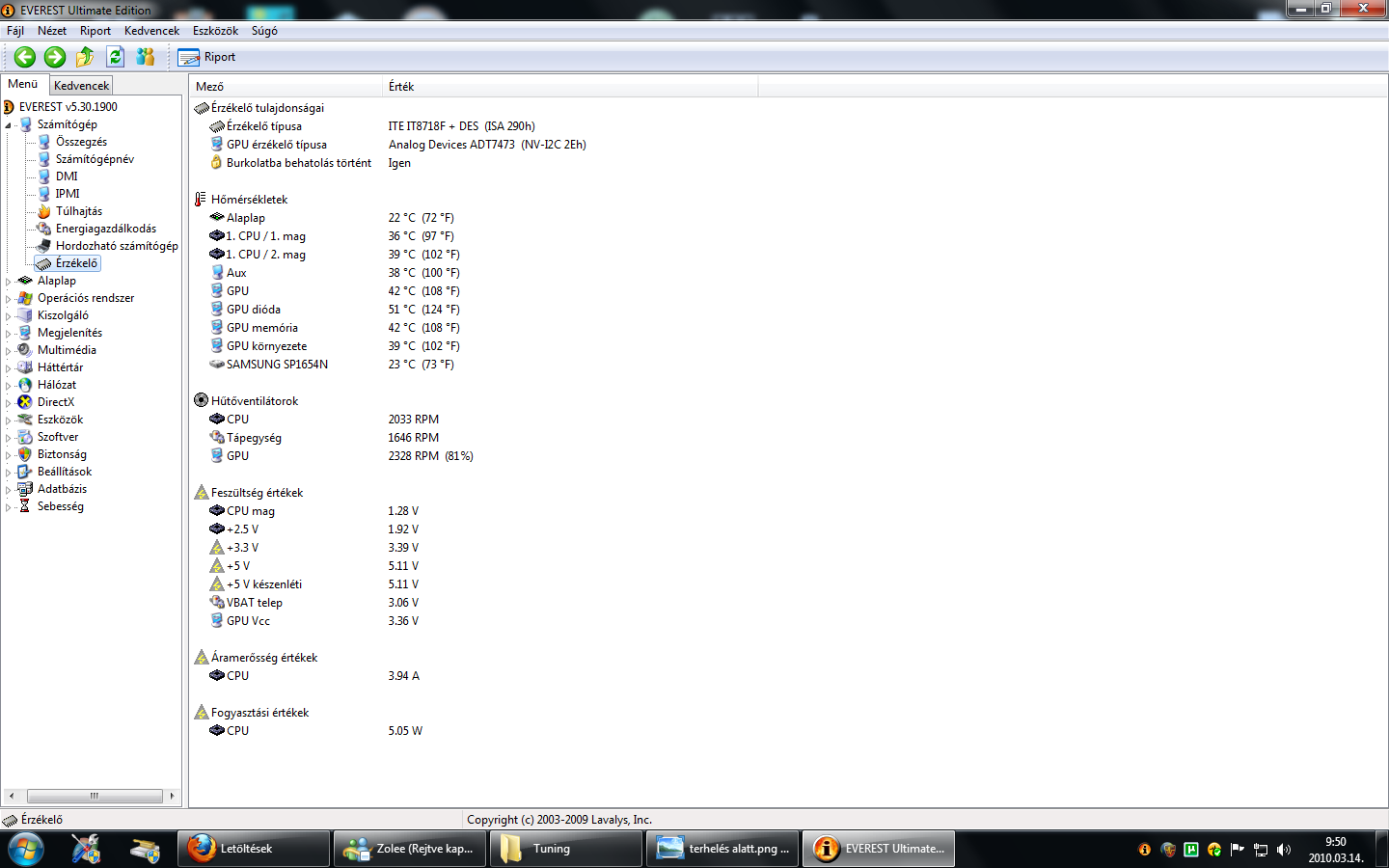Click the Fogyasztási értékek section icon
The image size is (1389, 868).
(x=201, y=713)
